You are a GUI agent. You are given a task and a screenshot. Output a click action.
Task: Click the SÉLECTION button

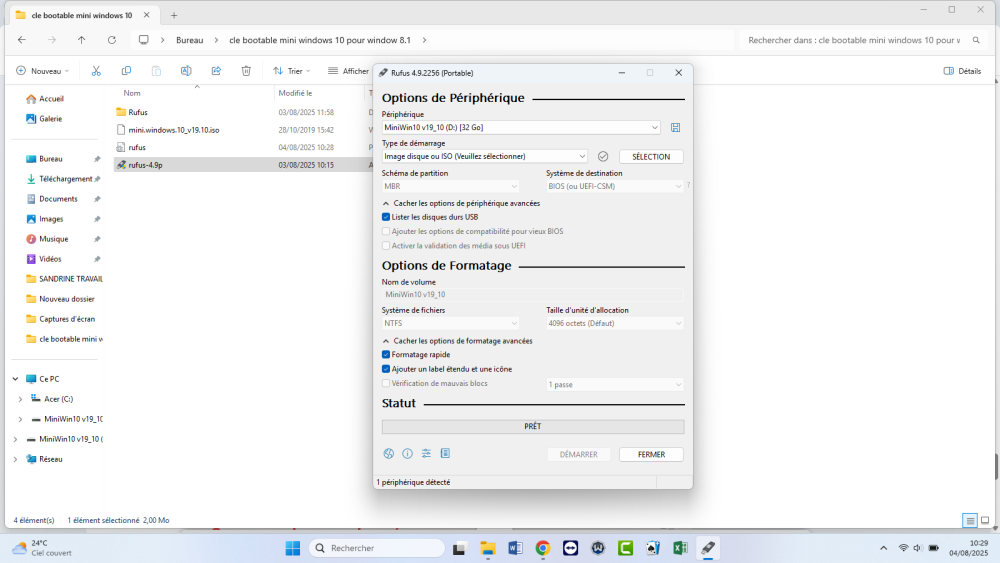click(651, 156)
